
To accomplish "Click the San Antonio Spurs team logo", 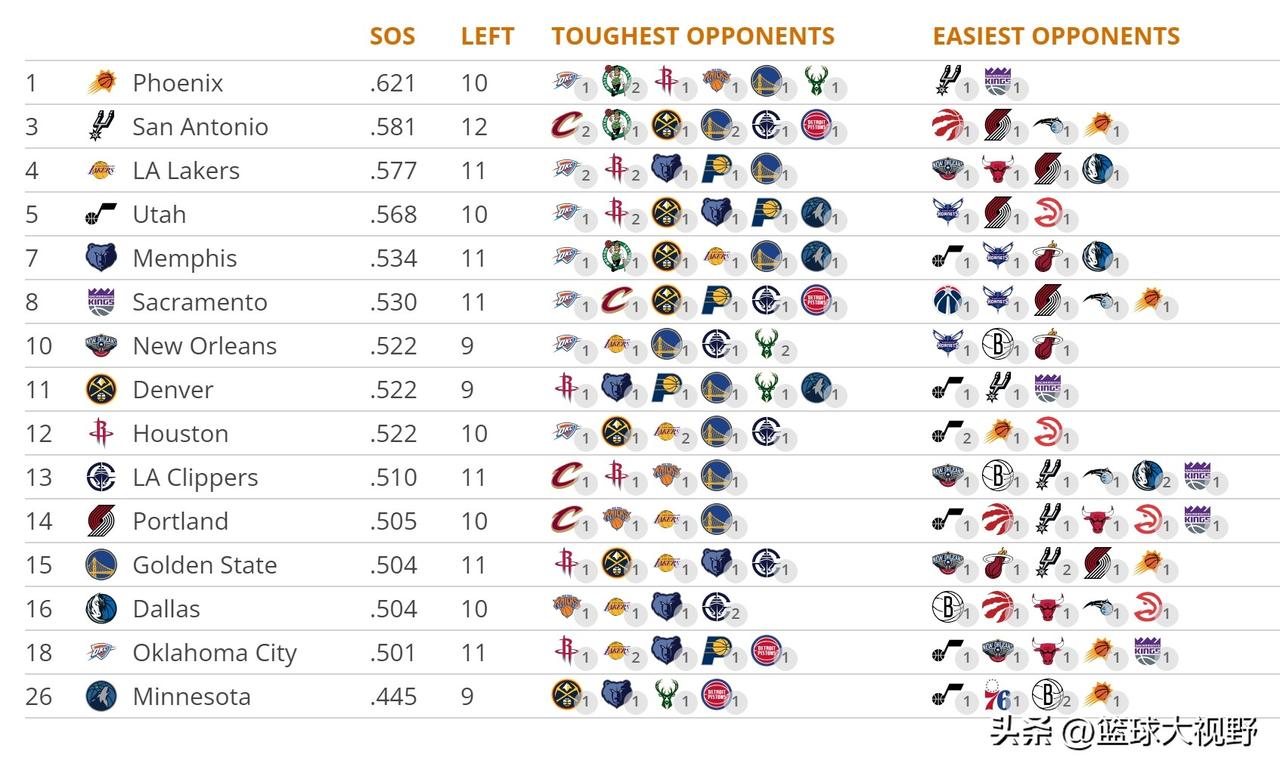I will 101,126.
